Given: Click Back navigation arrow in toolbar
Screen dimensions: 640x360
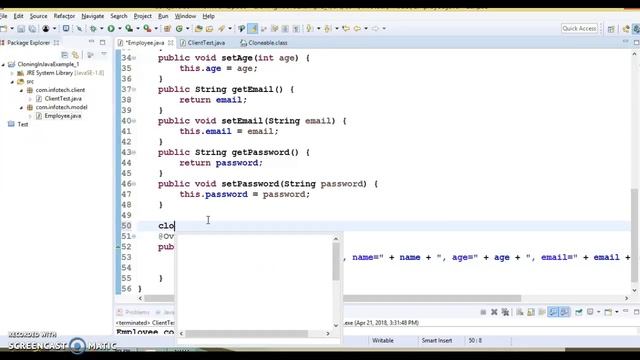Looking at the screenshot, I should point(358,29).
